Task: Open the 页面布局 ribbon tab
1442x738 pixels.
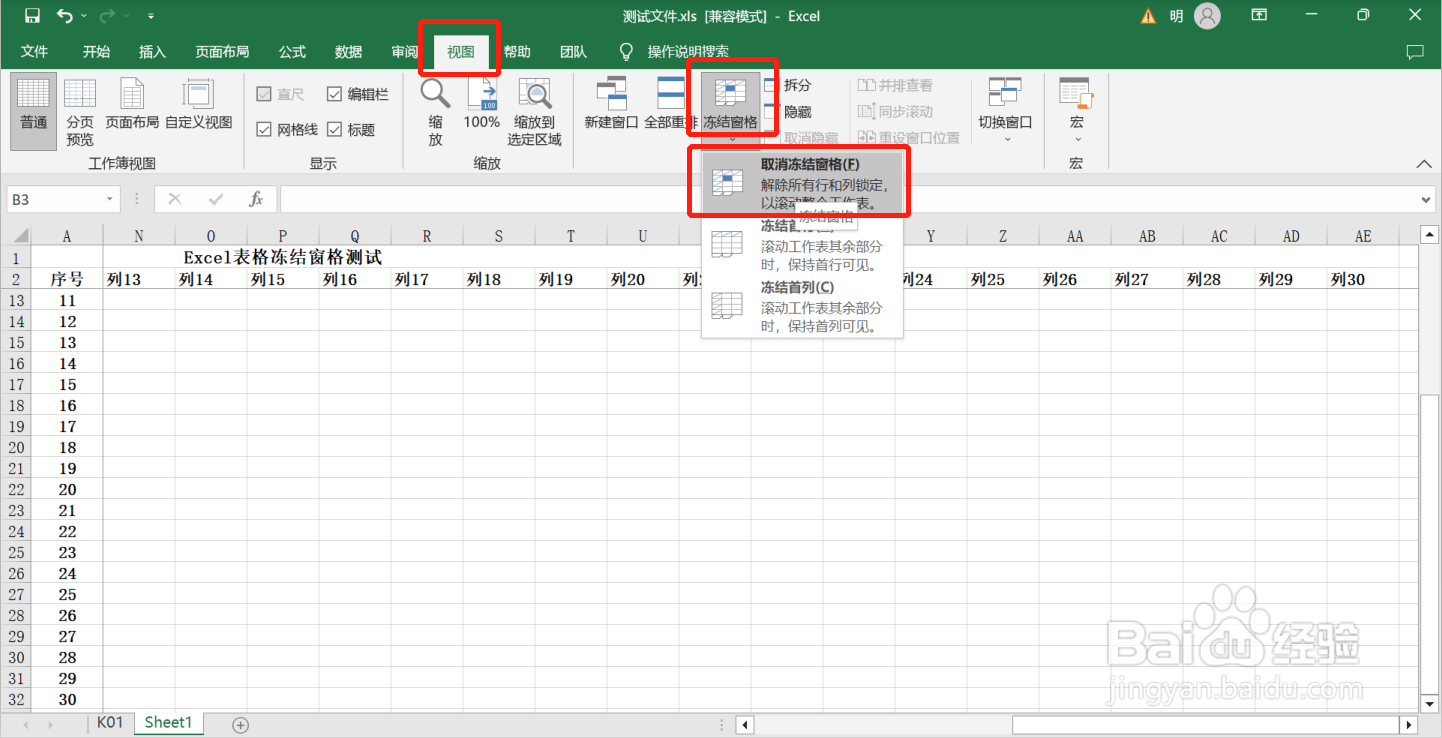Action: [x=222, y=52]
